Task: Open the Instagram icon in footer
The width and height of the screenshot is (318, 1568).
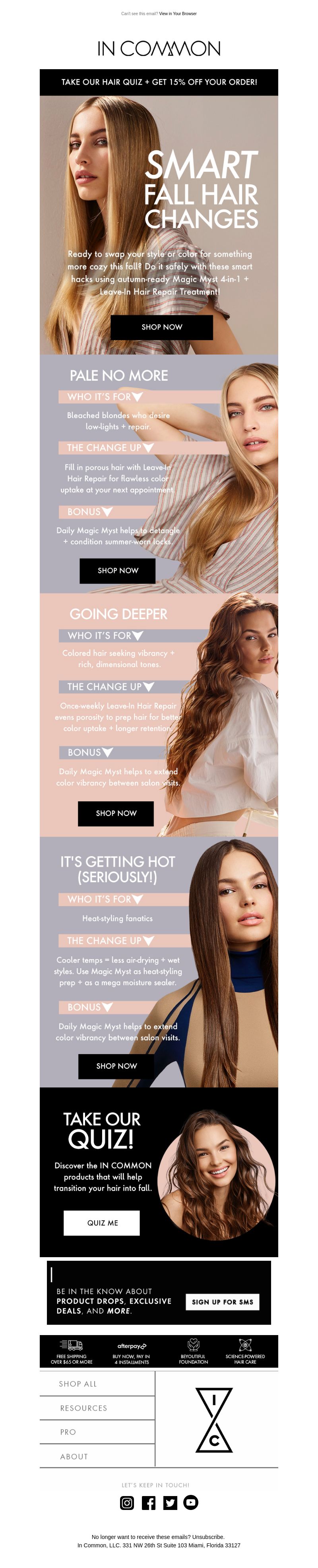Action: pyautogui.click(x=127, y=1502)
